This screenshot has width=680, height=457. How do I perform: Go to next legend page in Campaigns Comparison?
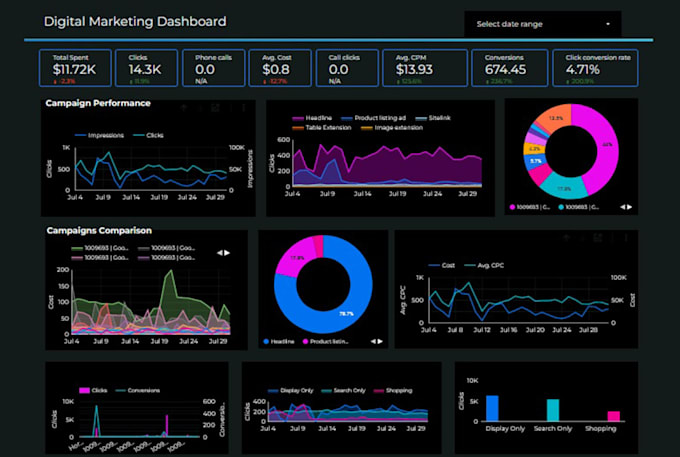227,253
